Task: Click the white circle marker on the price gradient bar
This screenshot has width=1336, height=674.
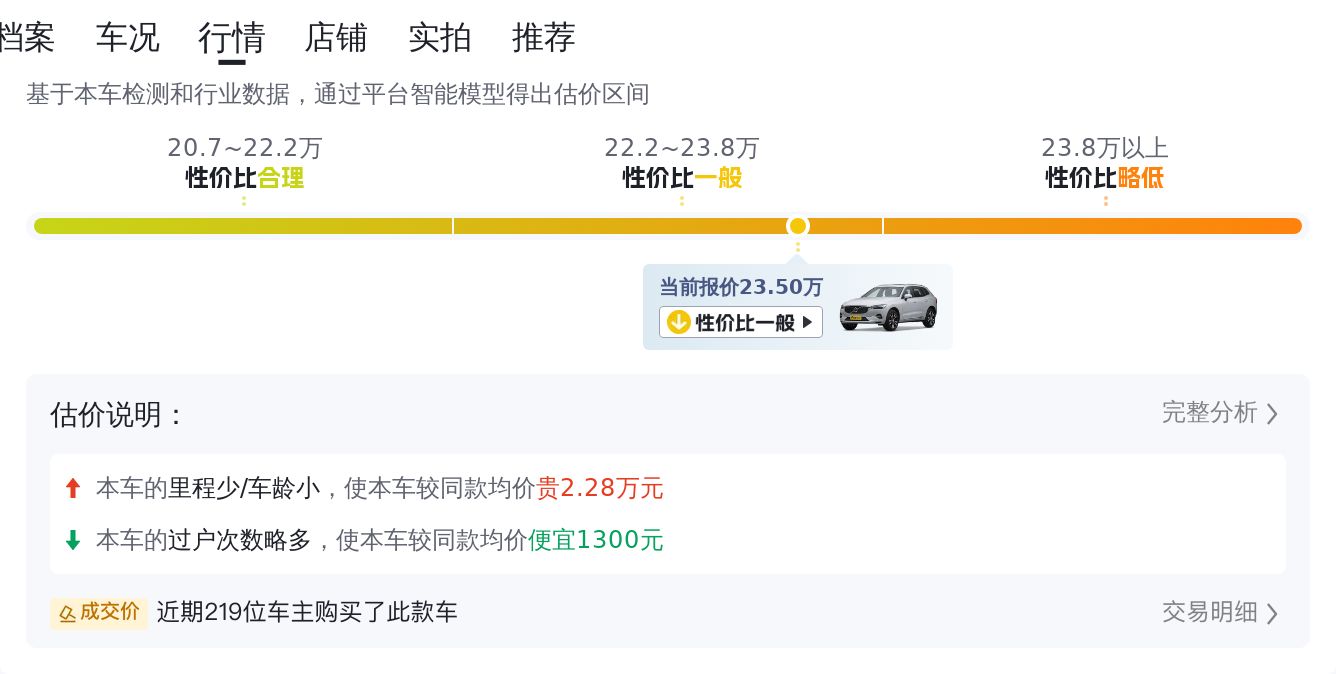Action: (797, 226)
